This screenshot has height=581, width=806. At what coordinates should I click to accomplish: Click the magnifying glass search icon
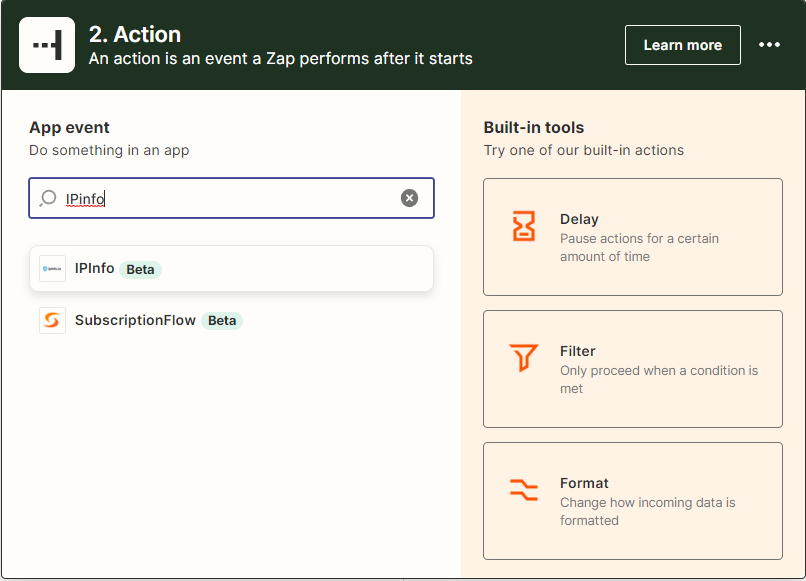47,198
